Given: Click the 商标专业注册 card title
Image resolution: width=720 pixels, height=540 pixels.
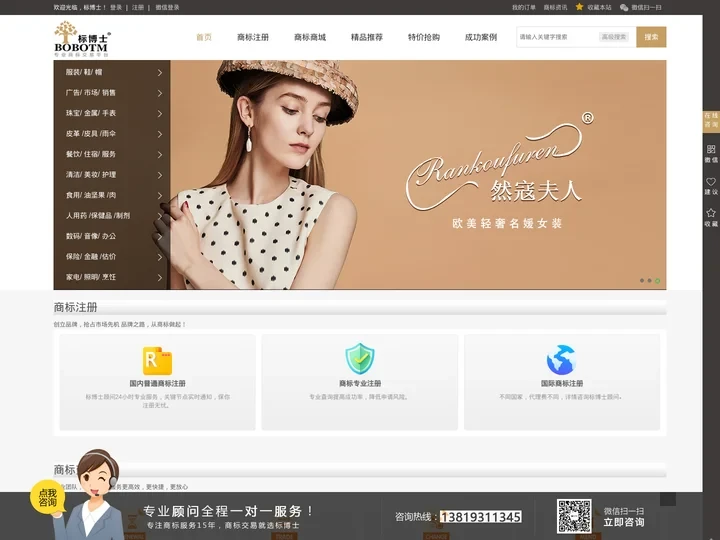Looking at the screenshot, I should 360,383.
